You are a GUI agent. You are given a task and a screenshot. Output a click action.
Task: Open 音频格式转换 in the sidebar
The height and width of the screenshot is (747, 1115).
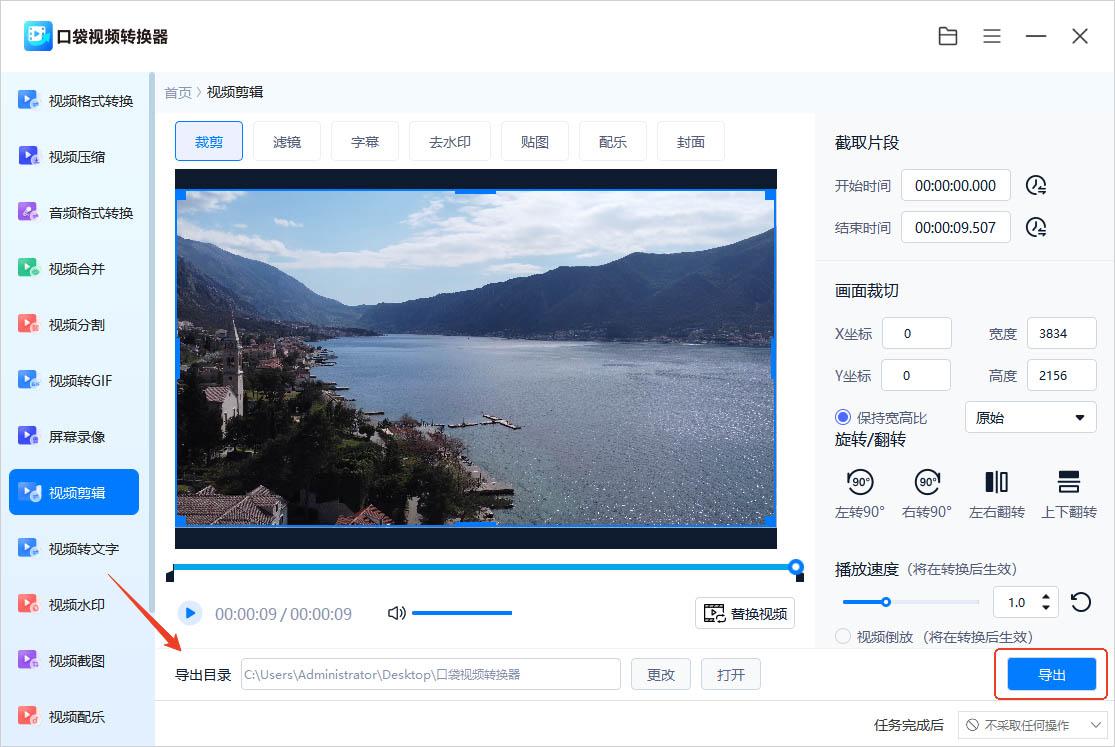coord(75,213)
